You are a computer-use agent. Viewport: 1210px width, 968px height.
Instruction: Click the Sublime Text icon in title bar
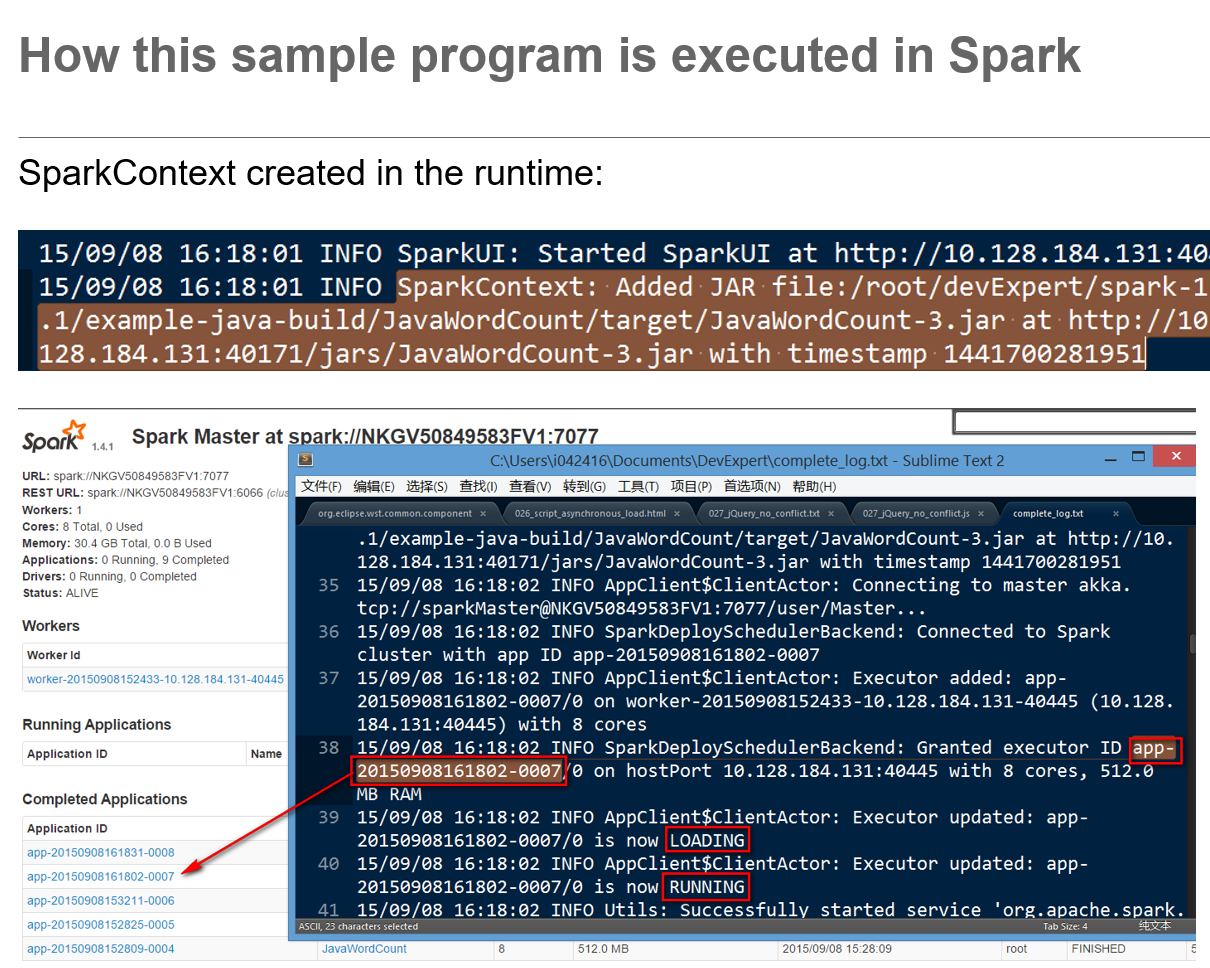306,460
